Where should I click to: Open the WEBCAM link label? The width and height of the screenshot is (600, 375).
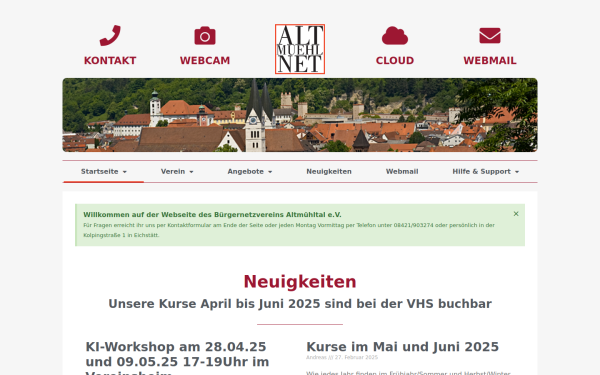pos(205,60)
